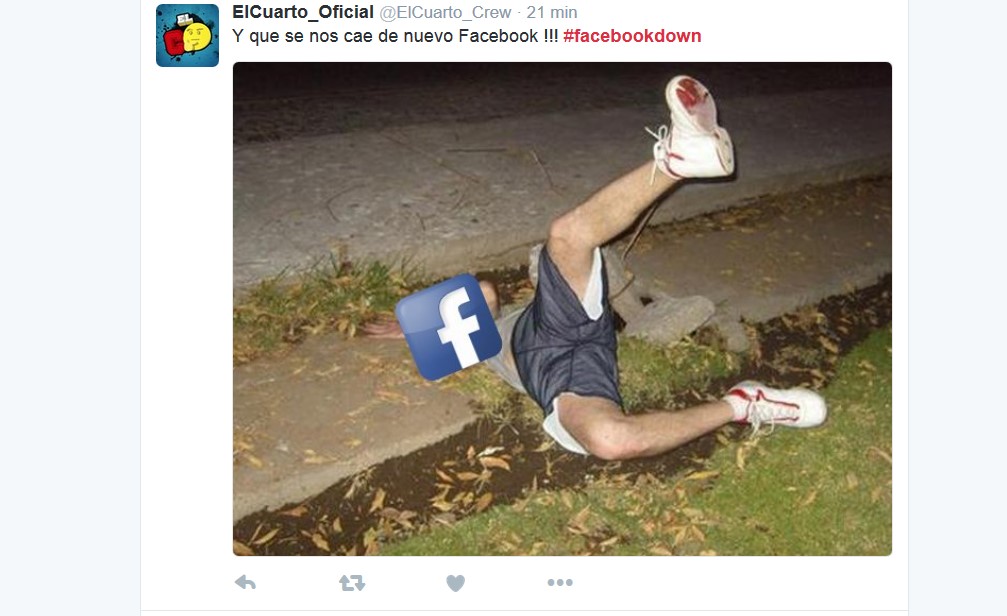Open the ElCuarto_Oficial display name link

[303, 12]
